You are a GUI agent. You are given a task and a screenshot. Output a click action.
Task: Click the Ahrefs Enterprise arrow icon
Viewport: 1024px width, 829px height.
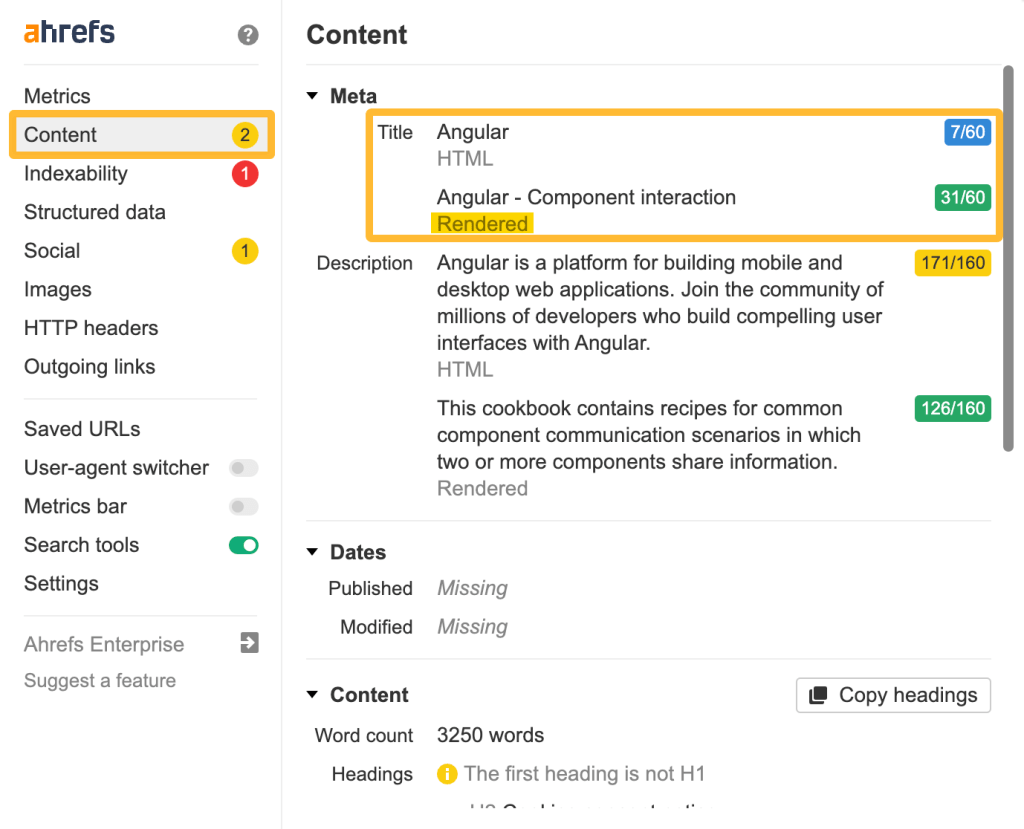(250, 643)
